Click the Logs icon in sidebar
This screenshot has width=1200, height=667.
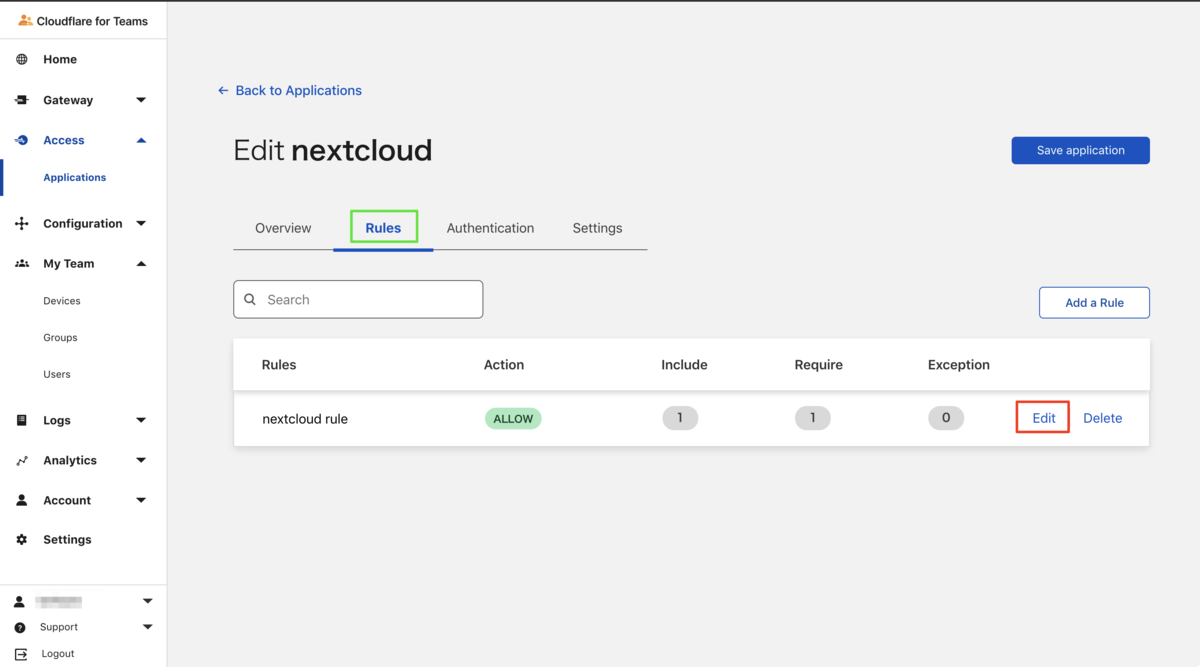pos(22,420)
